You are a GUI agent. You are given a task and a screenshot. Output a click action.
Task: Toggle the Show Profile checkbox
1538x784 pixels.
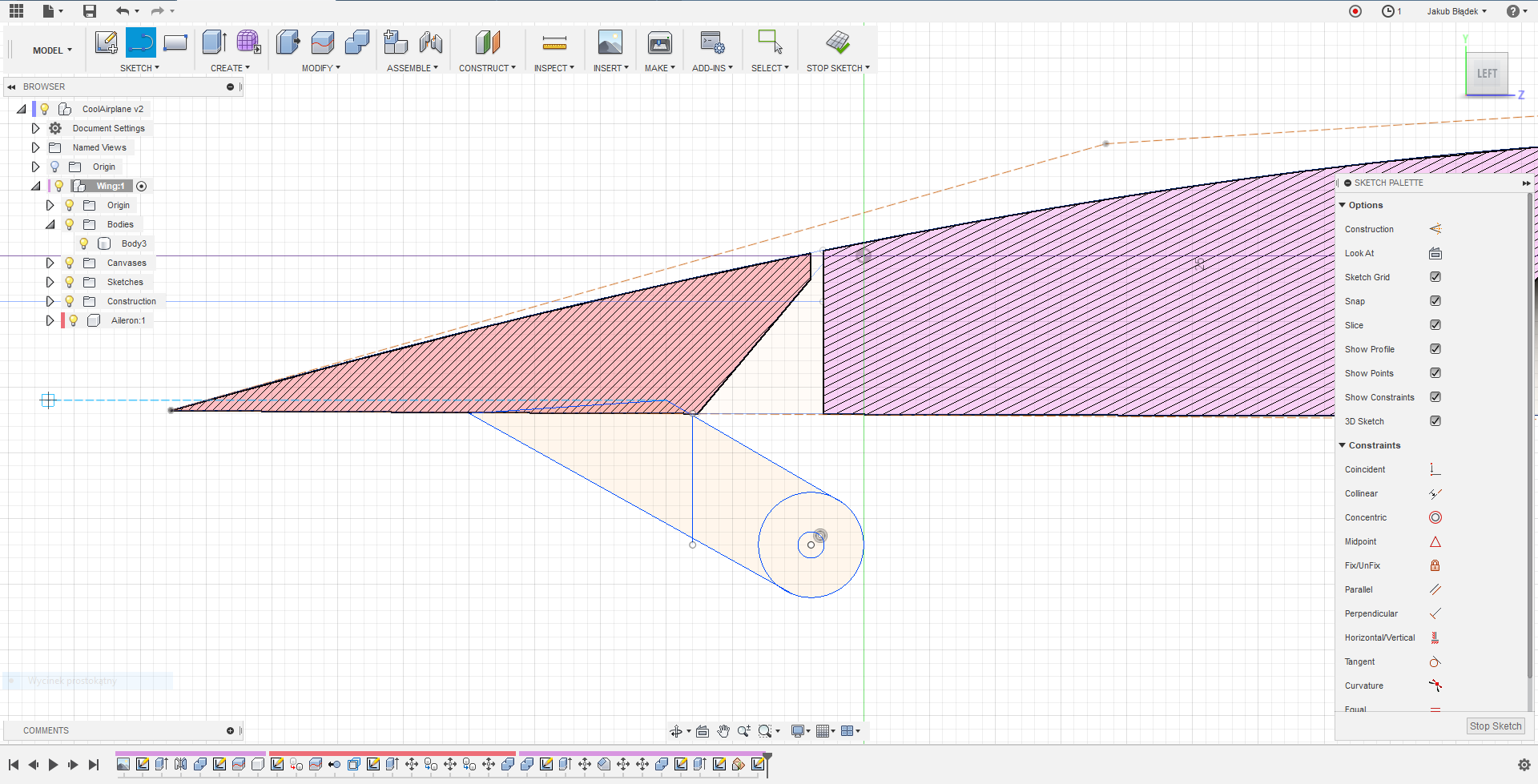[x=1435, y=349]
